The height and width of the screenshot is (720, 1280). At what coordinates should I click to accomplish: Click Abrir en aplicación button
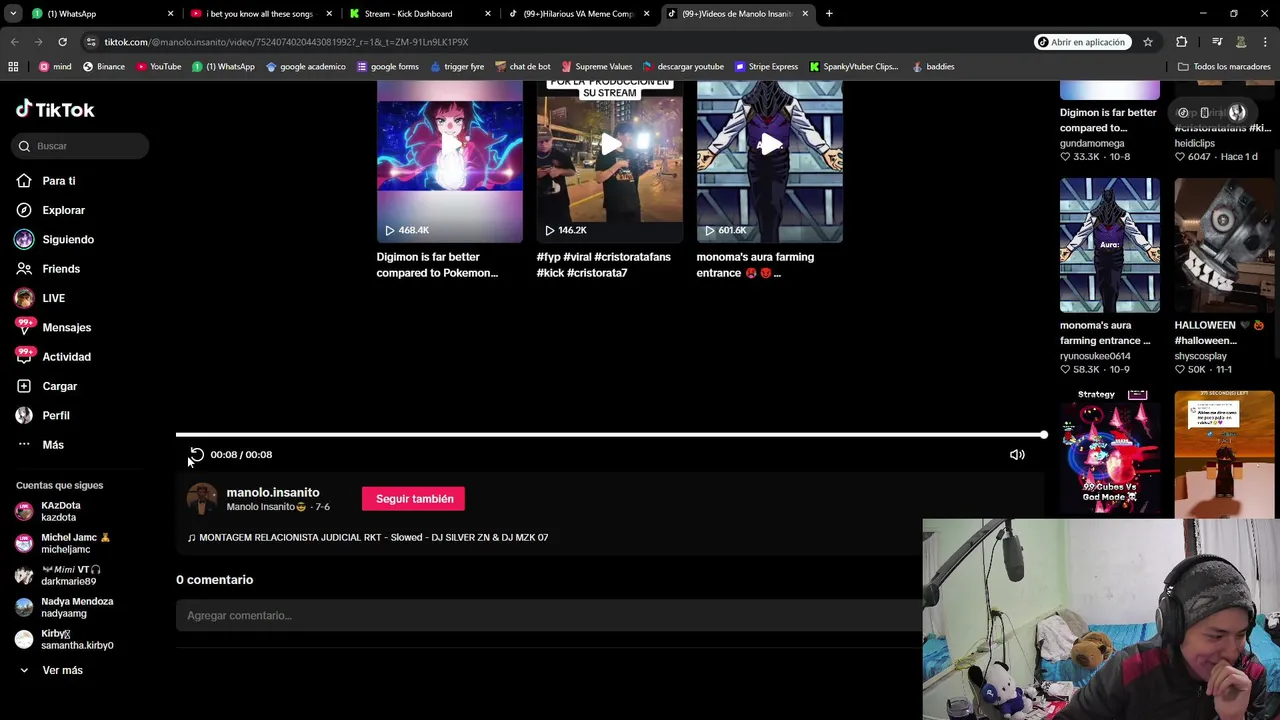tap(1081, 42)
